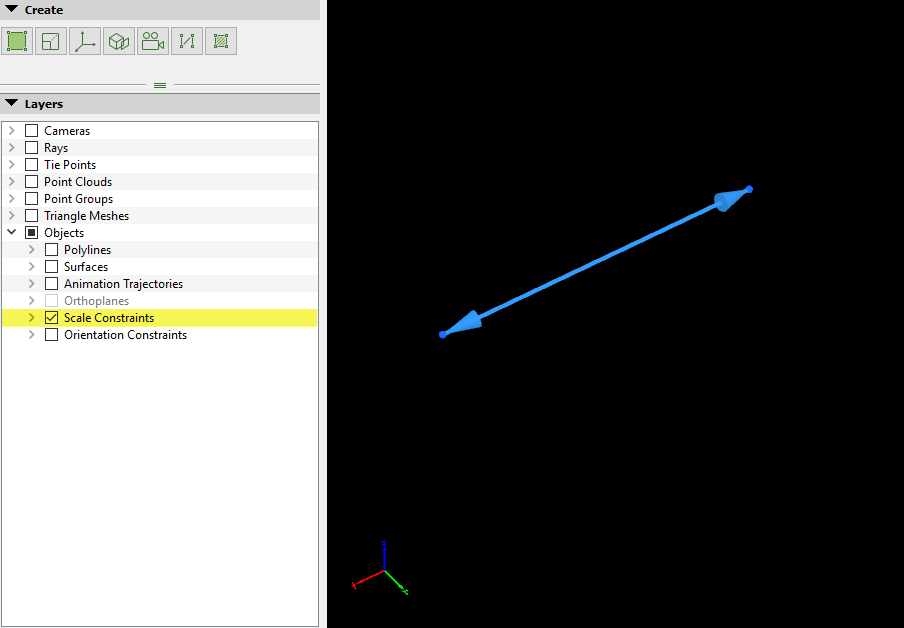
Task: Expand the Scale Constraints subtree
Action: [32, 318]
